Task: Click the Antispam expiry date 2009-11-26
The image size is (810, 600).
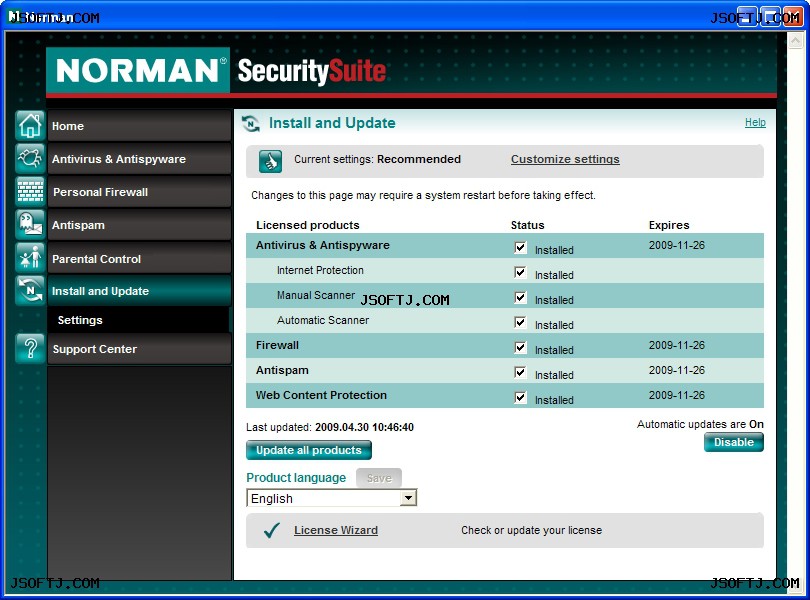Action: (677, 370)
